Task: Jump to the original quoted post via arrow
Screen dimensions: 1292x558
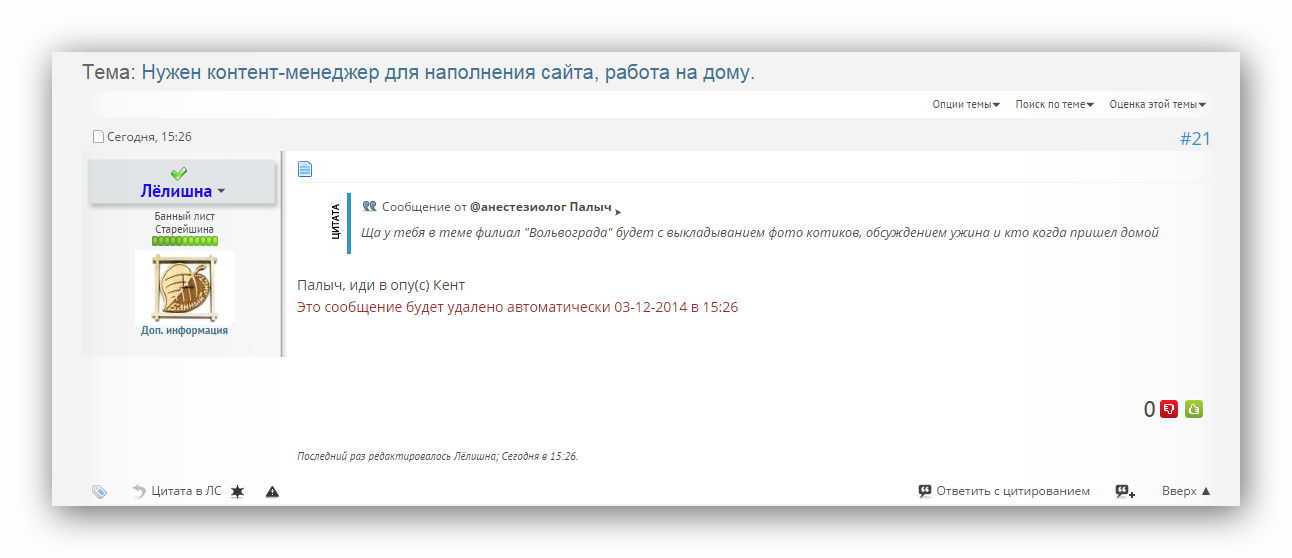Action: point(618,211)
